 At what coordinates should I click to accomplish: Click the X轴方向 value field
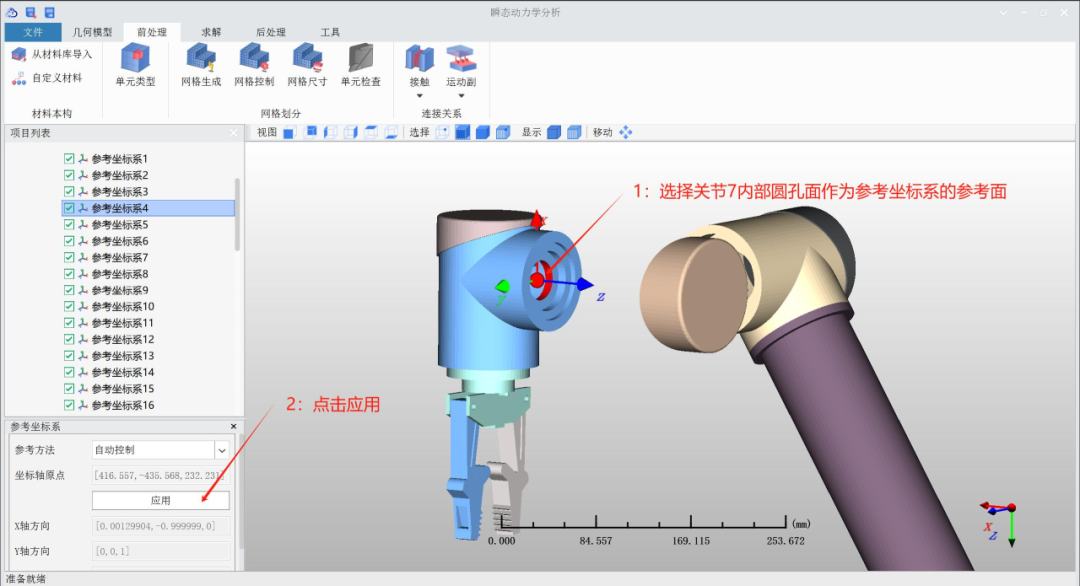(x=160, y=526)
